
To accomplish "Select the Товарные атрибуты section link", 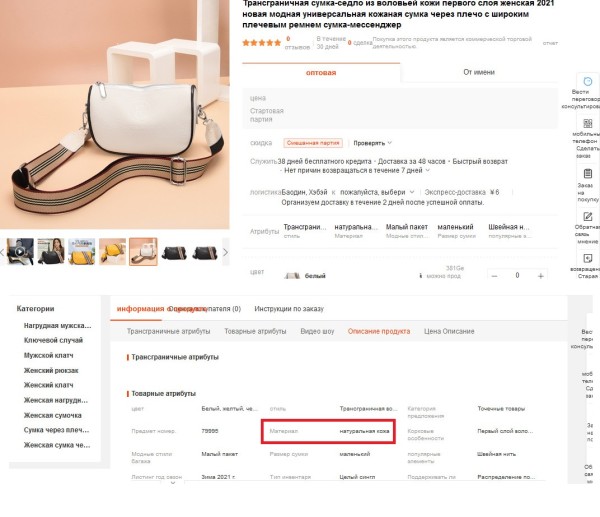I will [255, 331].
